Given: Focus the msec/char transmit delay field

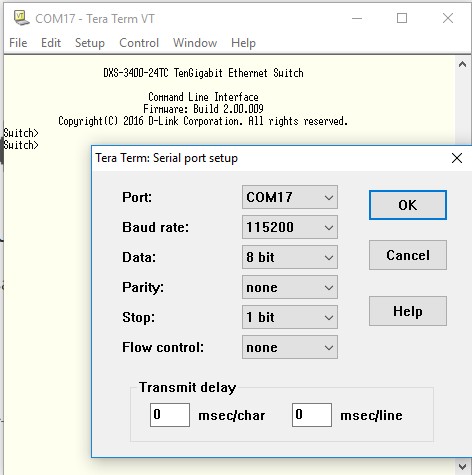Looking at the screenshot, I should (x=170, y=415).
